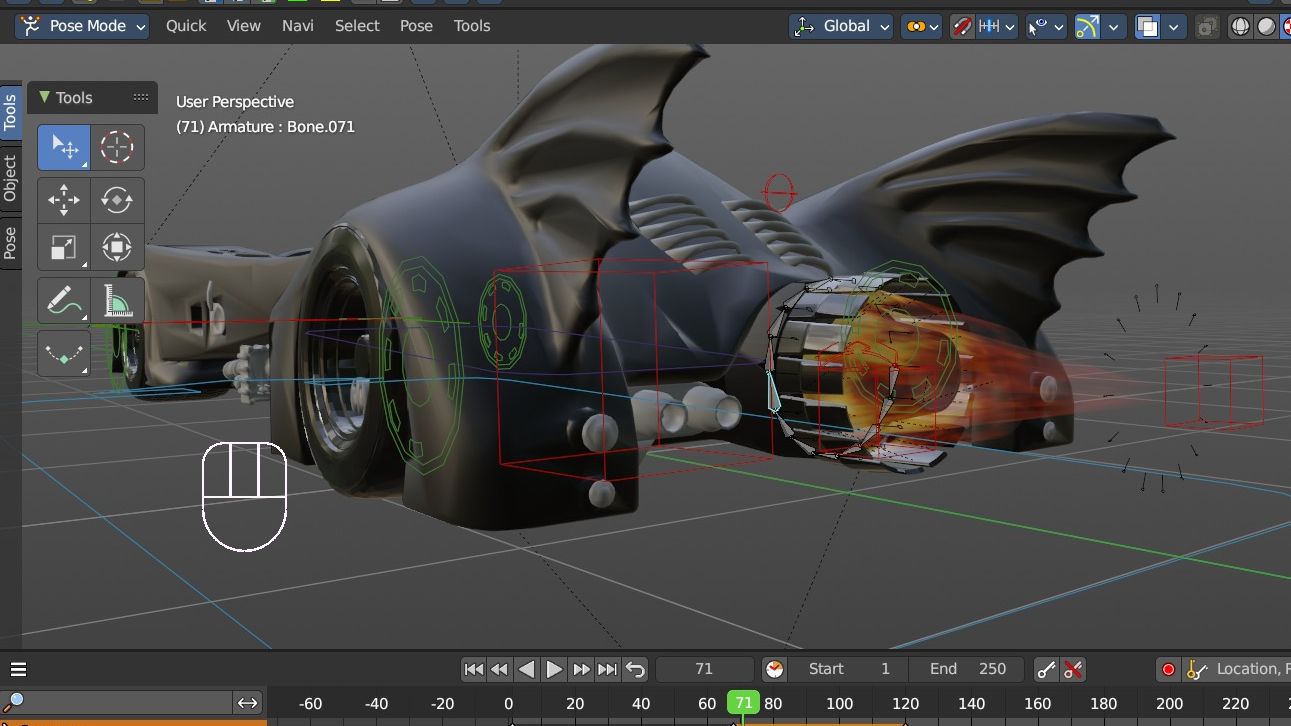The height and width of the screenshot is (726, 1291).
Task: Activate the Breakdowner pose tool
Action: (x=64, y=353)
